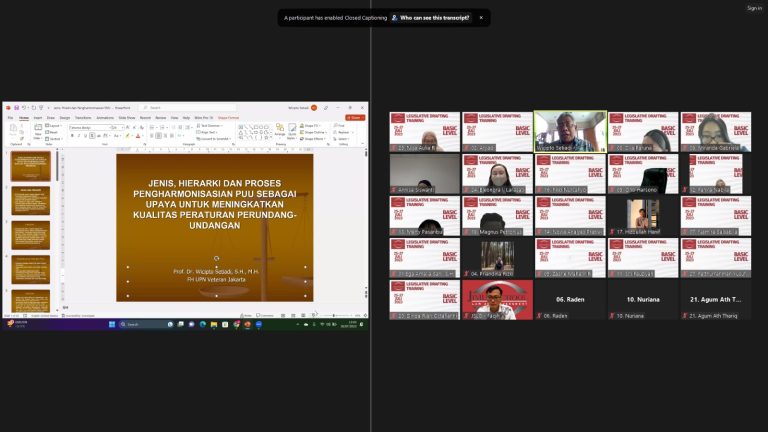Click the PowerPoint title bar search box
This screenshot has width=768, height=432.
175,107
